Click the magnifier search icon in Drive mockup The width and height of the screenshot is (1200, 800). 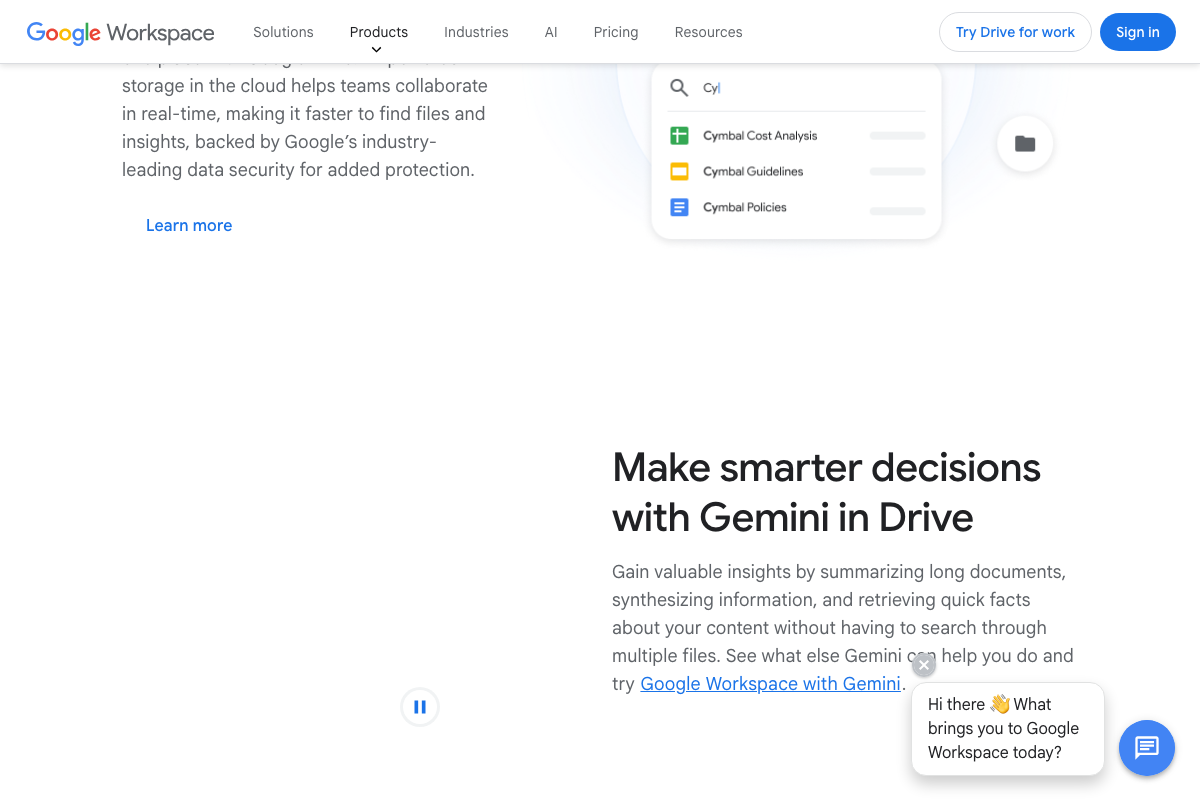[679, 88]
